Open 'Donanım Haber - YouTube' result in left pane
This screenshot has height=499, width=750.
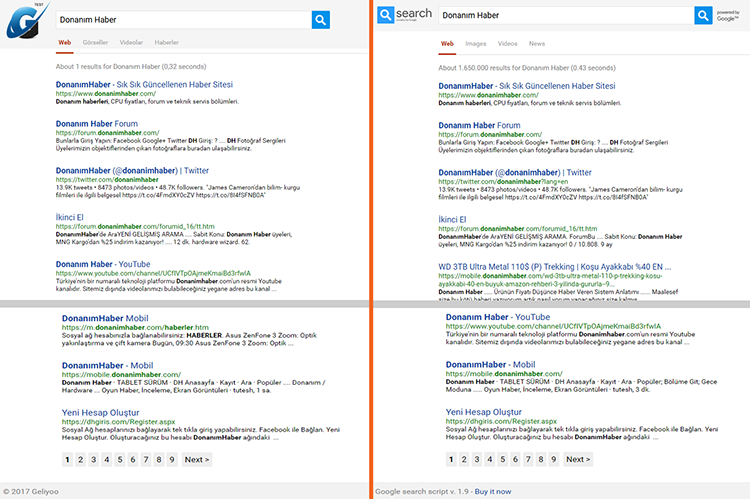[x=103, y=264]
